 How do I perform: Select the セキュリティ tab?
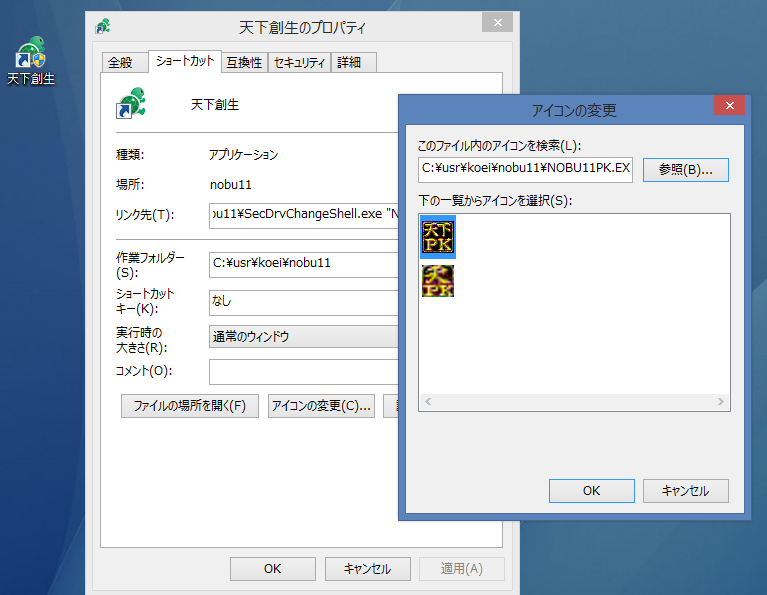[300, 62]
